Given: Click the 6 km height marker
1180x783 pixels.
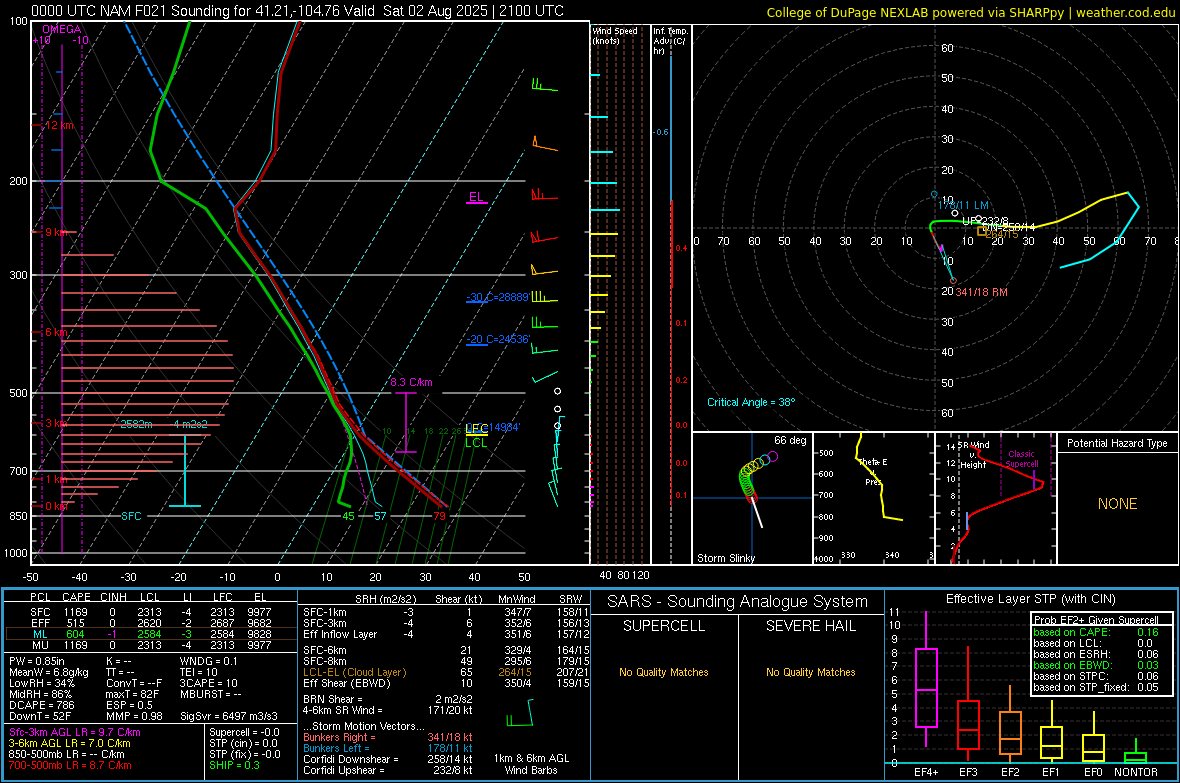Looking at the screenshot, I should 56,332.
